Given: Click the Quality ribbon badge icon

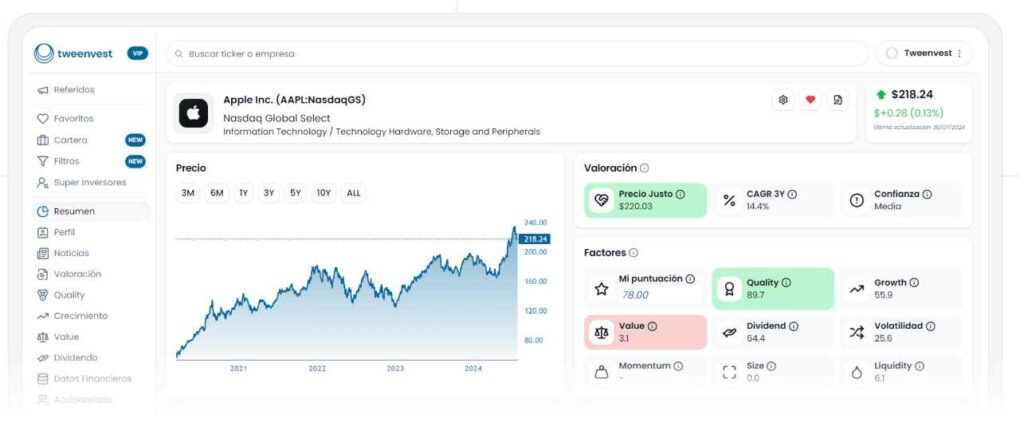Looking at the screenshot, I should pos(729,288).
